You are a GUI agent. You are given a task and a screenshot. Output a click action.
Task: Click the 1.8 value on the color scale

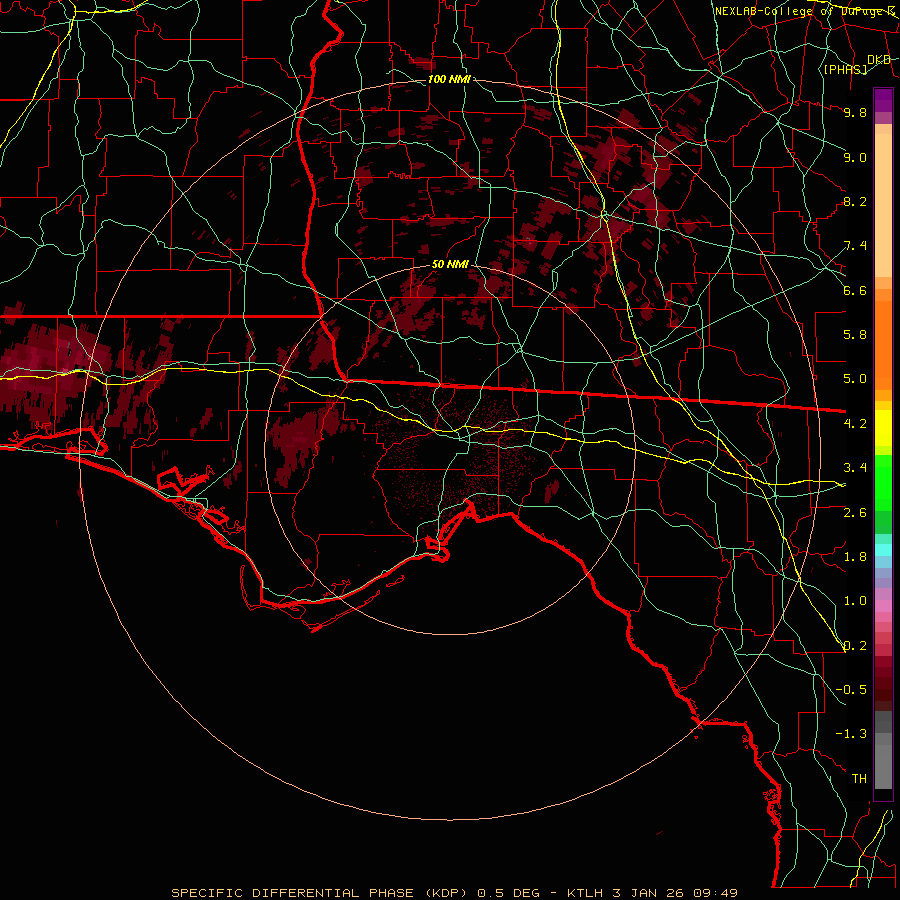coord(855,556)
